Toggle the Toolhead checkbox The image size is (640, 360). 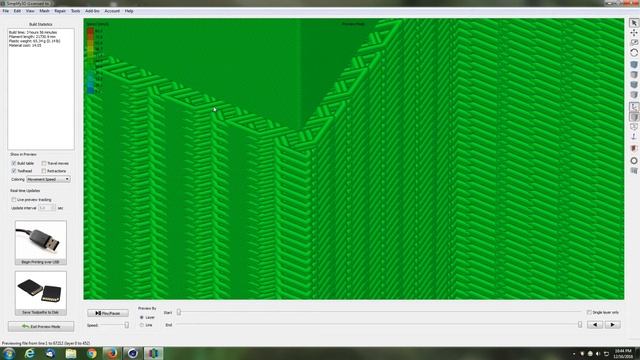coord(14,171)
